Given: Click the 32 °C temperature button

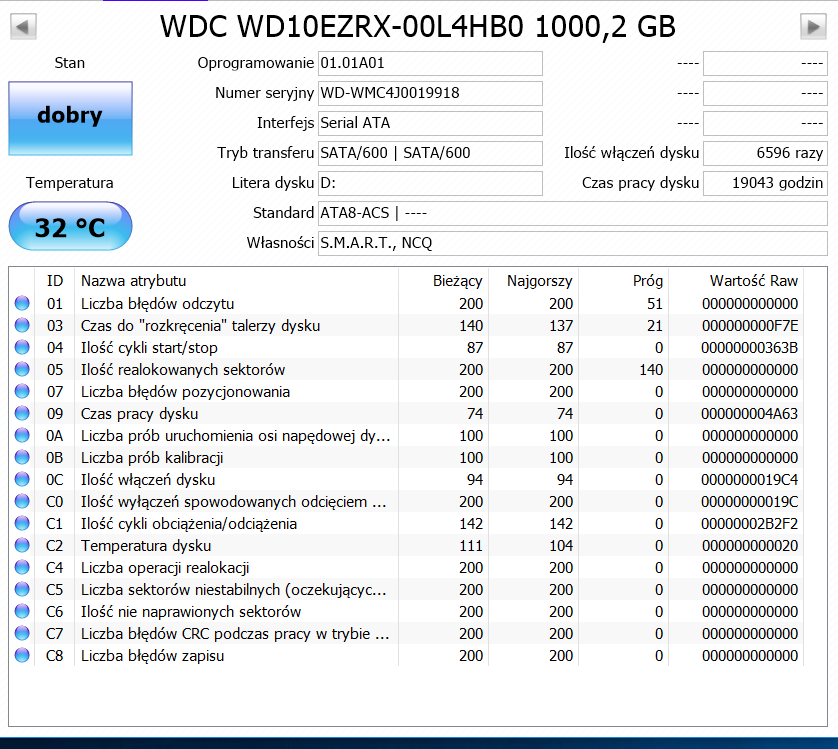Looking at the screenshot, I should (x=71, y=226).
